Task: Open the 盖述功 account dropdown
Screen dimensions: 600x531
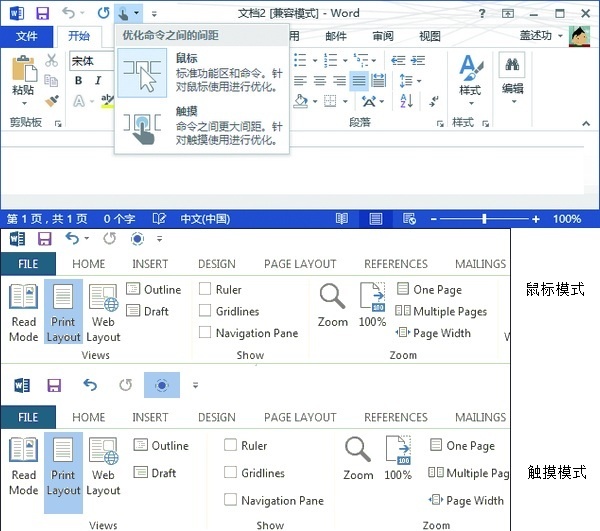Action: pyautogui.click(x=560, y=36)
